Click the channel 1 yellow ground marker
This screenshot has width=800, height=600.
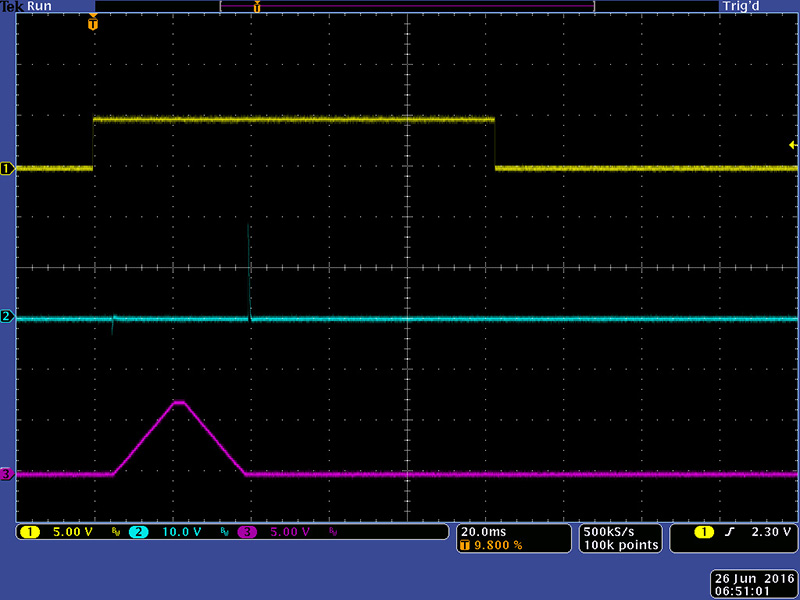tap(6, 169)
